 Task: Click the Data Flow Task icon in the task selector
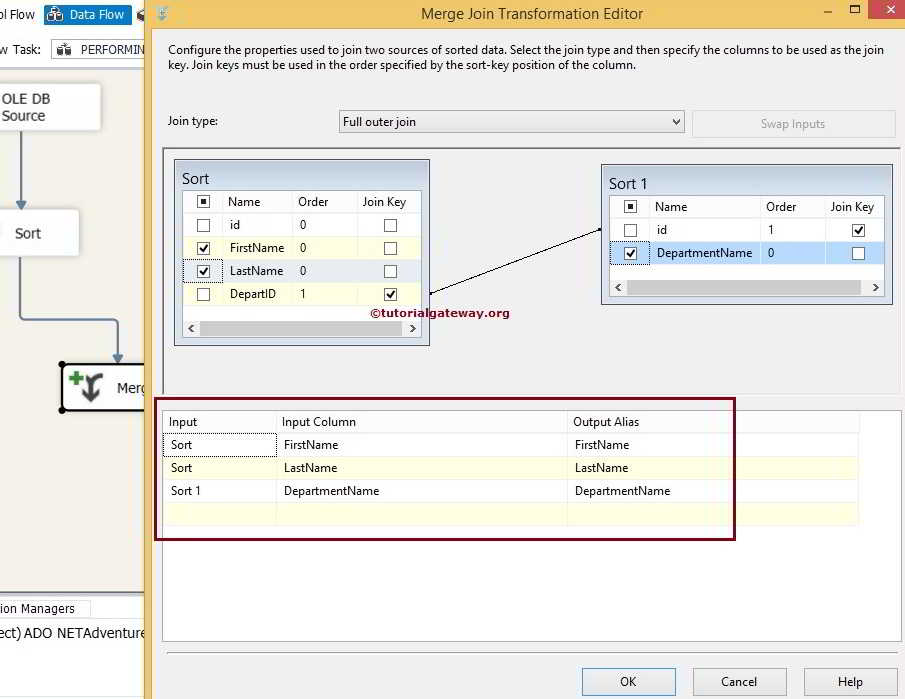(x=63, y=48)
